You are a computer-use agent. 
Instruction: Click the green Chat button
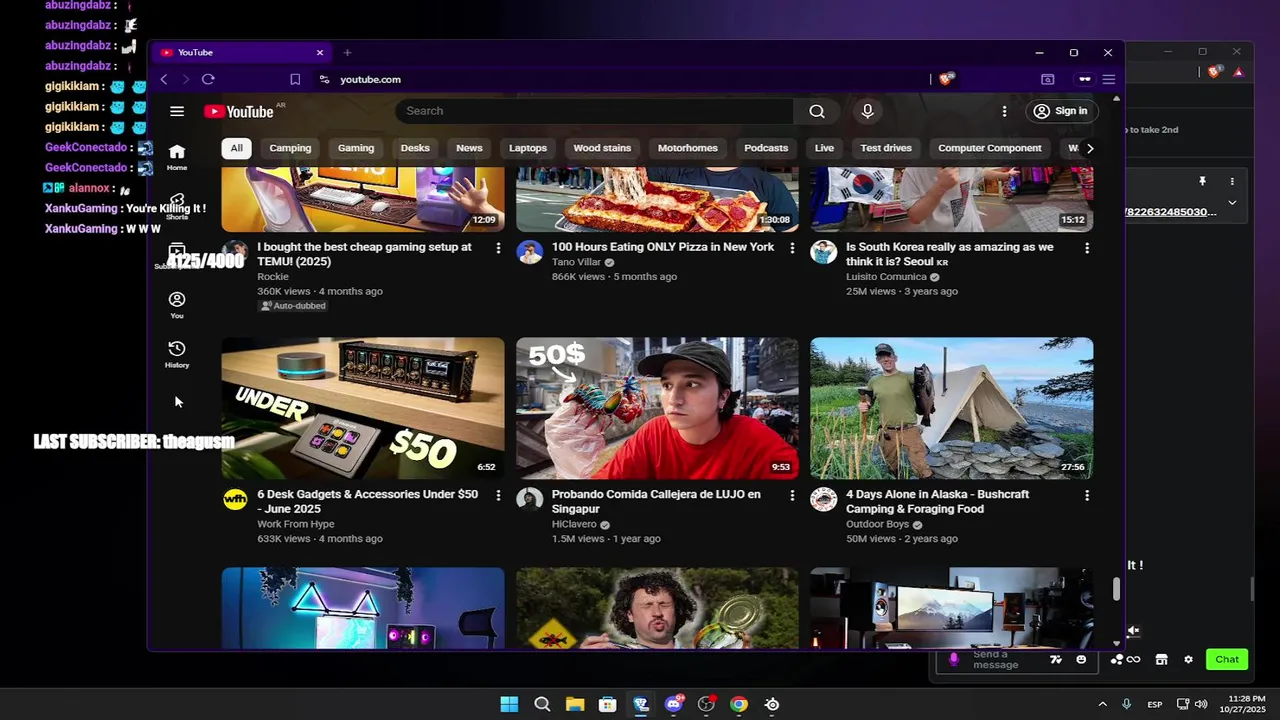[x=1227, y=659]
